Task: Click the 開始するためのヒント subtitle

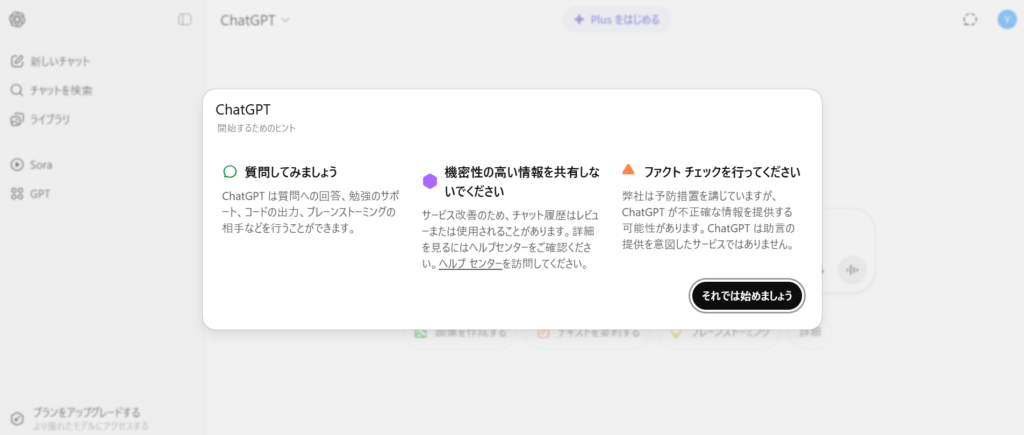Action: pos(256,129)
